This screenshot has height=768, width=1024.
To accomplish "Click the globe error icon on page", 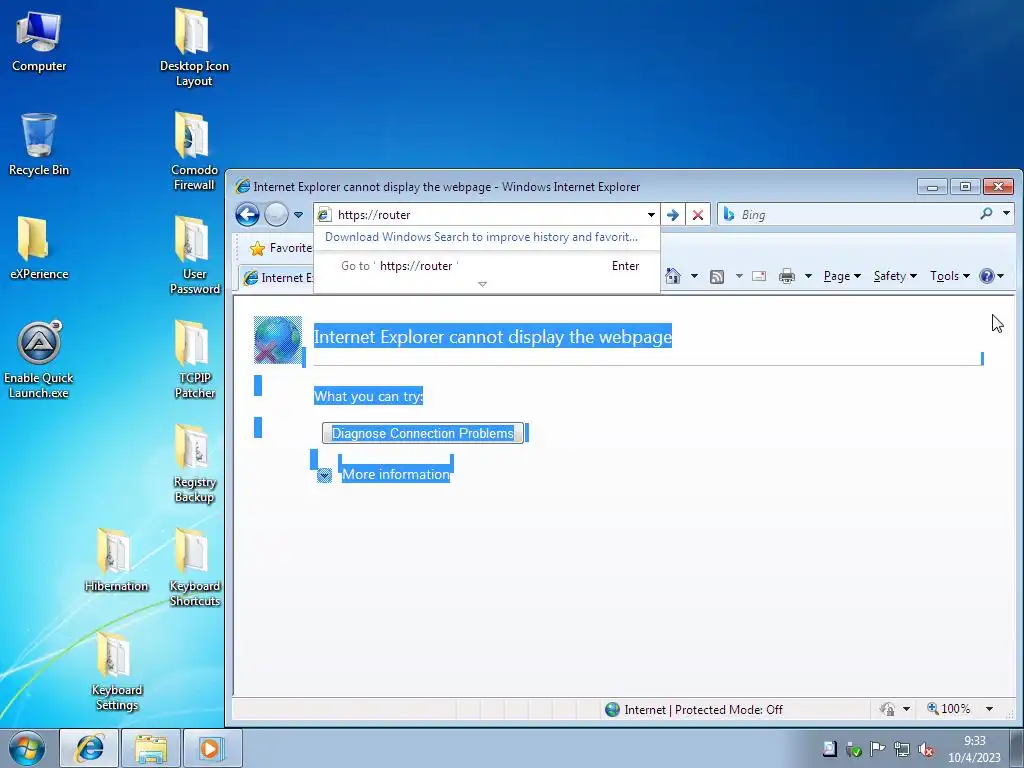I will click(278, 340).
